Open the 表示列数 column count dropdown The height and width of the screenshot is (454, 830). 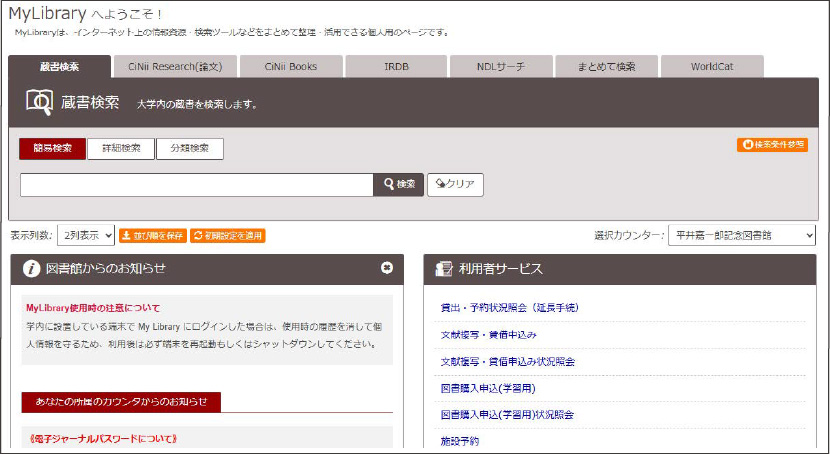click(86, 236)
